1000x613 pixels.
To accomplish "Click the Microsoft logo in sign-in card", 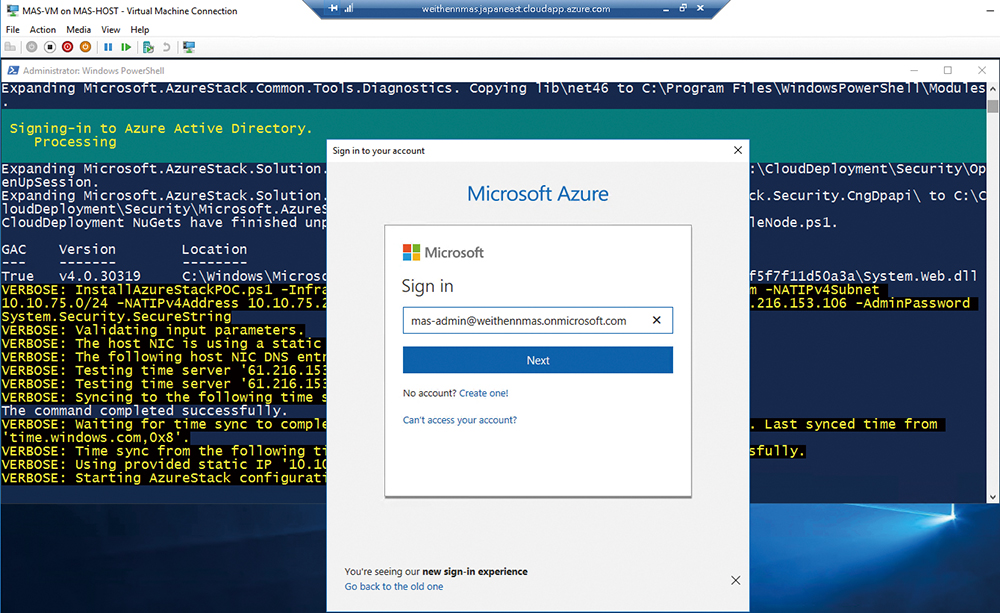I will (443, 253).
